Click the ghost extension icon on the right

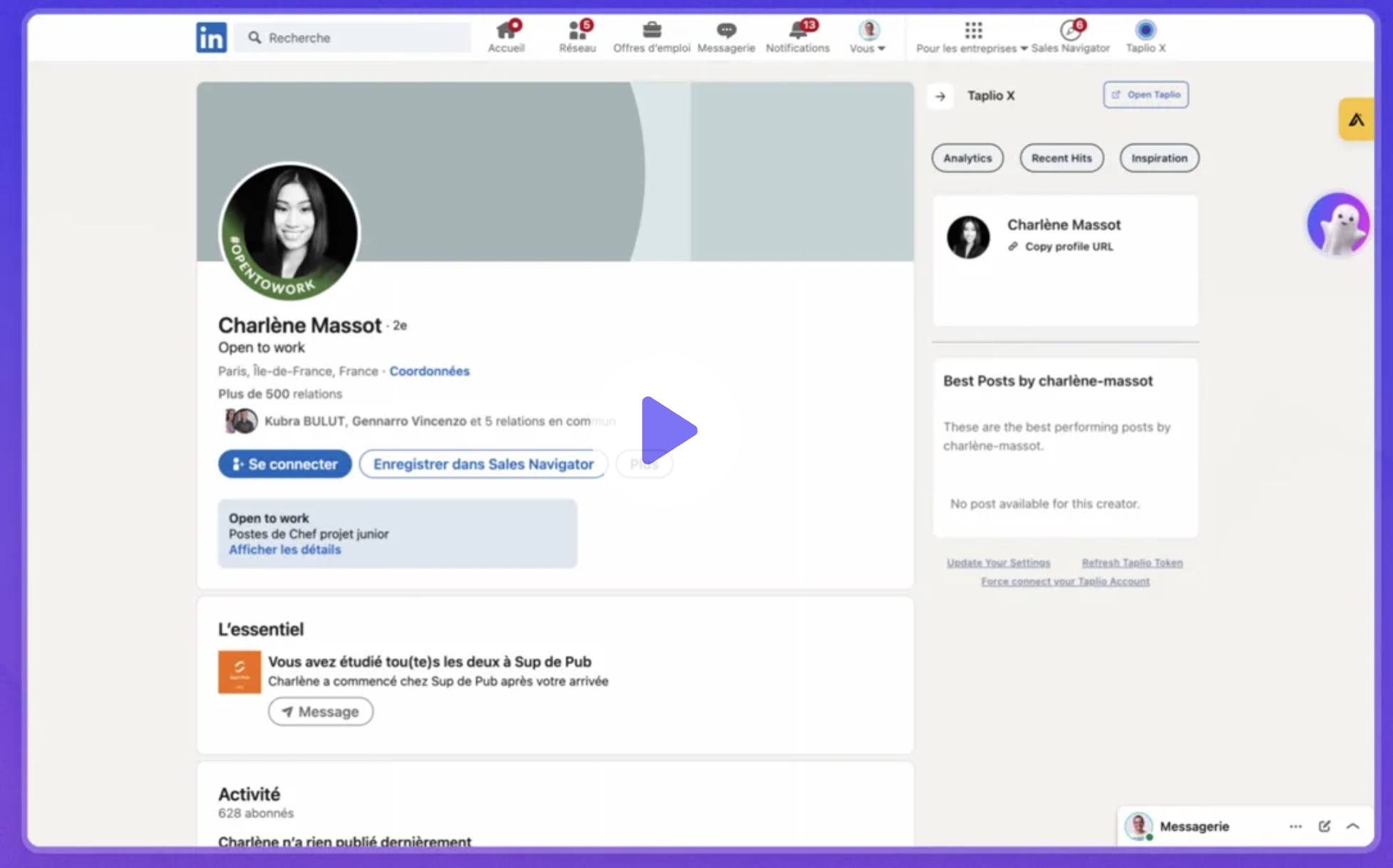(1337, 223)
